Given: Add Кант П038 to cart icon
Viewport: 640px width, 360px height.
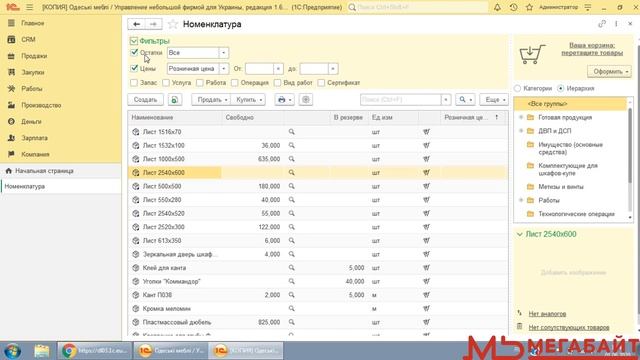Looking at the screenshot, I should 426,295.
